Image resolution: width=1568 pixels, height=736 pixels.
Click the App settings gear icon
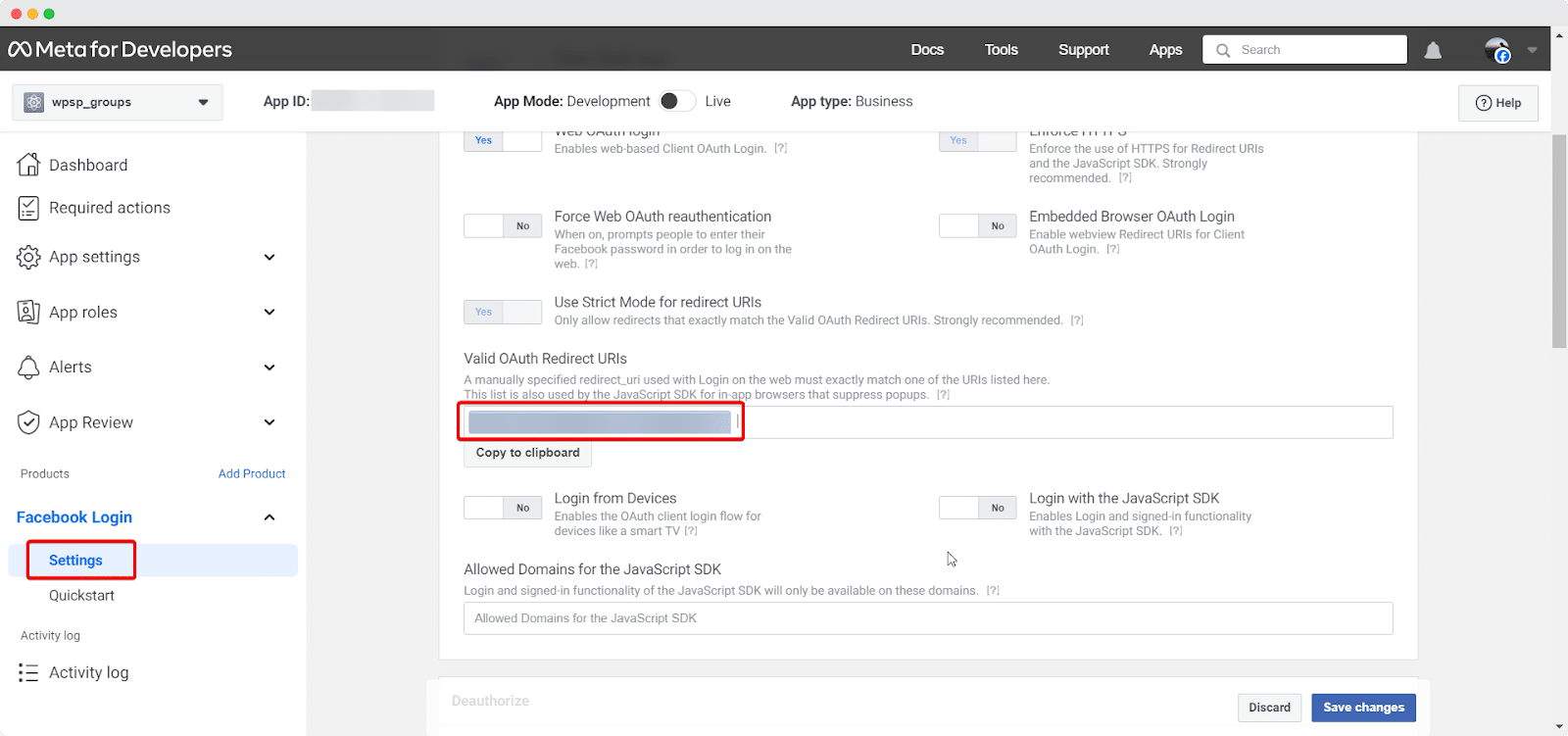coord(28,257)
